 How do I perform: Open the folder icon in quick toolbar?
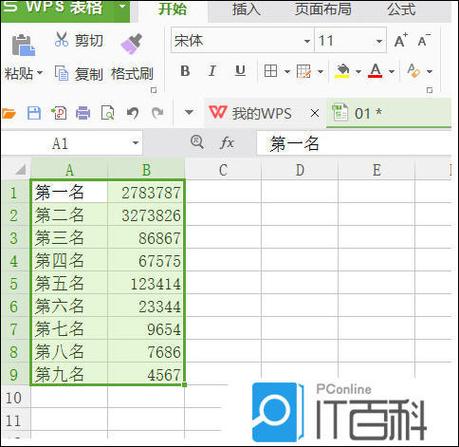point(8,114)
